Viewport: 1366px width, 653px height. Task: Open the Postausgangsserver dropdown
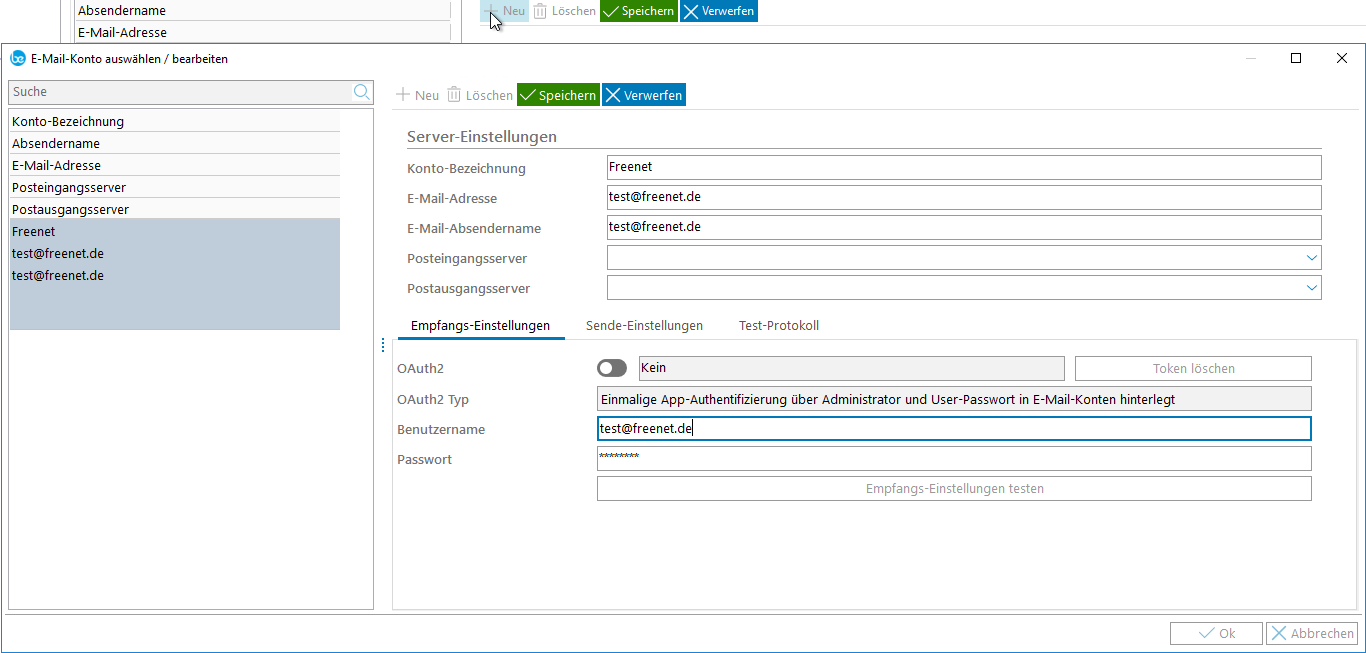1311,288
